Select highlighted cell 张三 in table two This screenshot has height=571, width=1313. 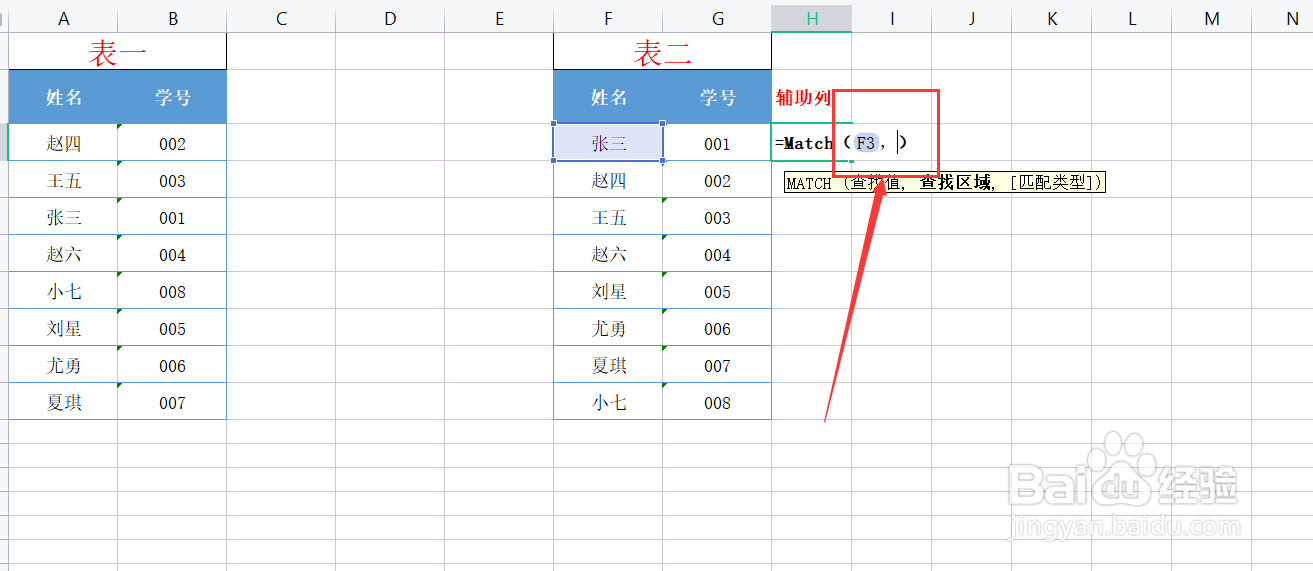tap(608, 143)
